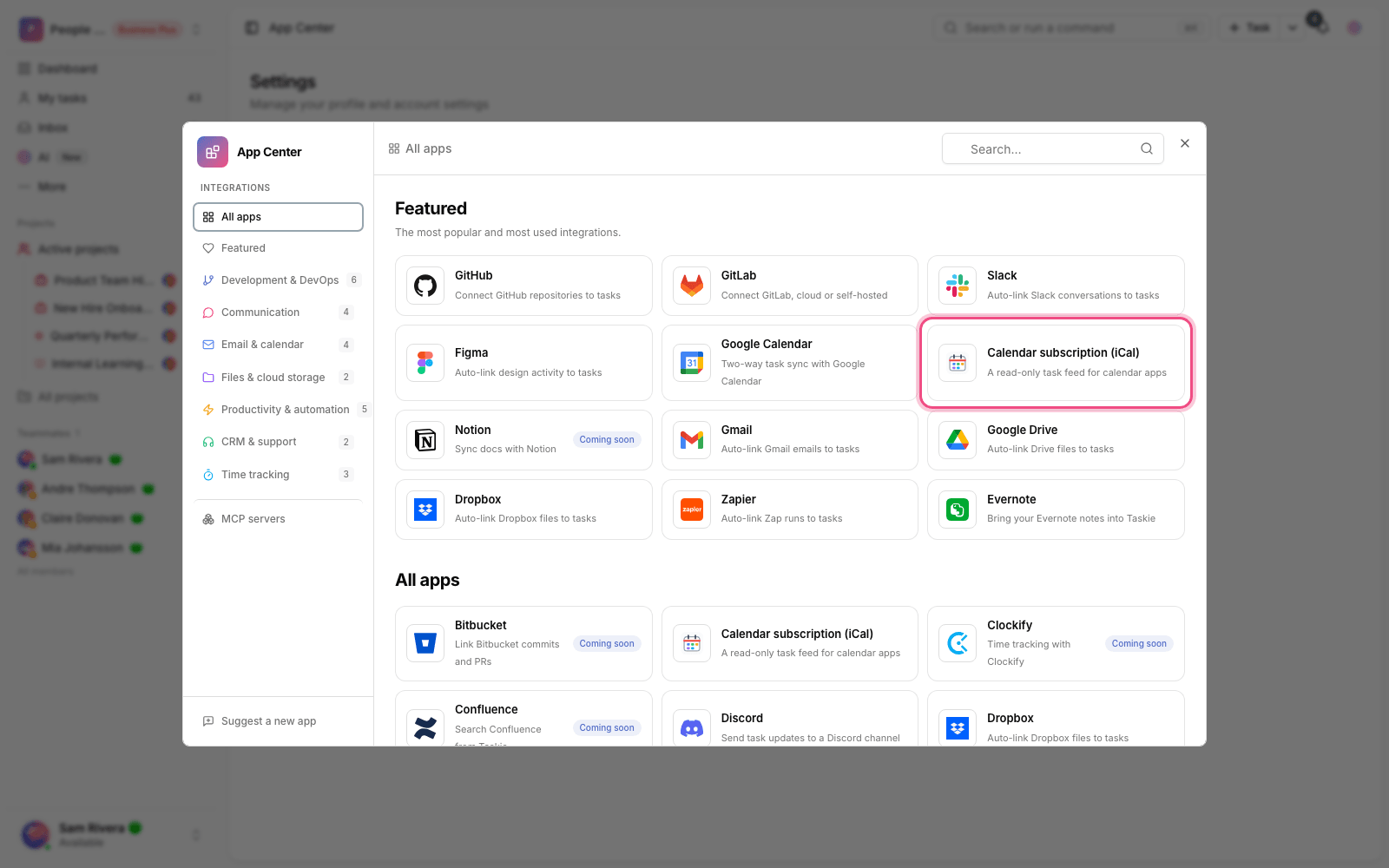This screenshot has width=1389, height=868.
Task: Open the Google Drive triangle icon
Action: (x=958, y=440)
